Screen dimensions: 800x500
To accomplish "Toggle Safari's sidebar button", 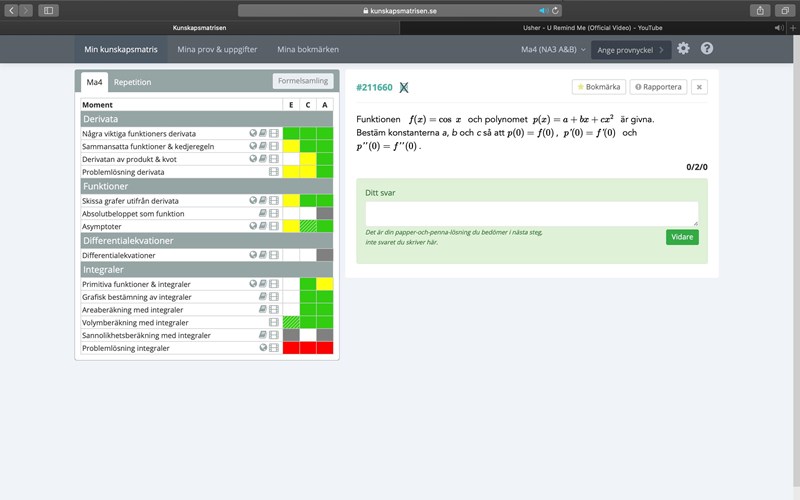I will (x=48, y=10).
